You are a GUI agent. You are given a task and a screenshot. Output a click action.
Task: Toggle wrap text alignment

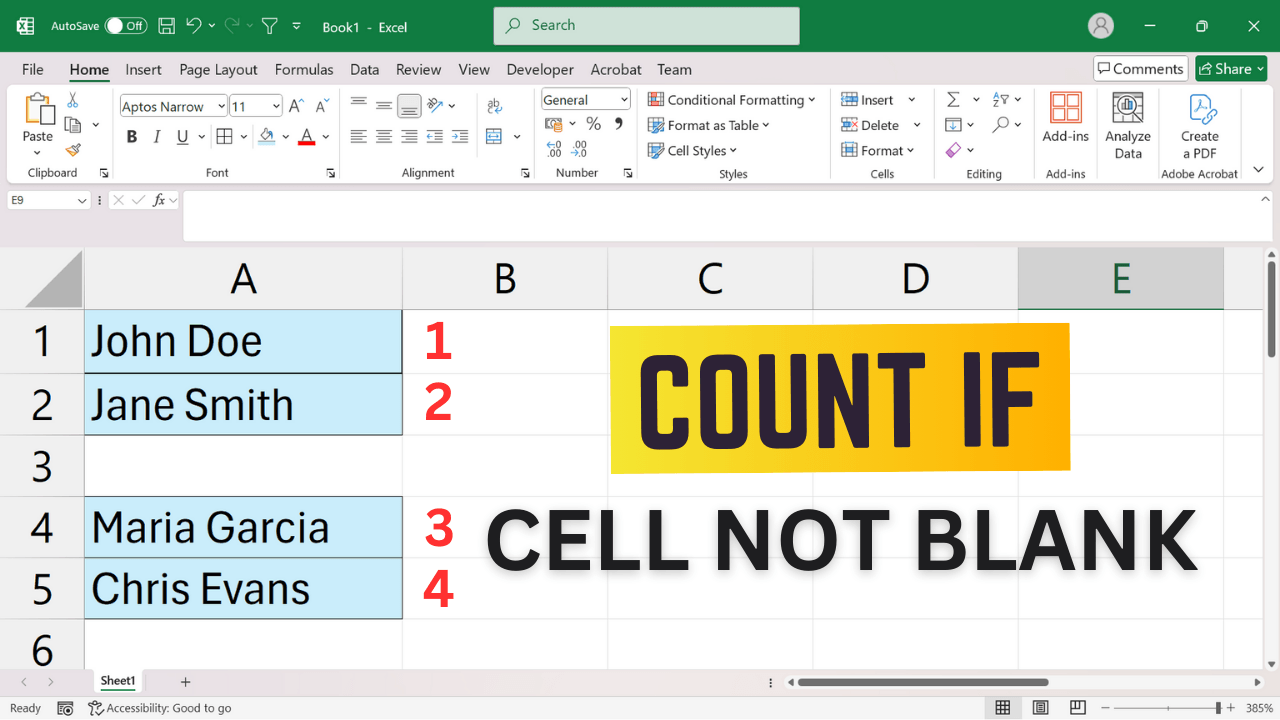[494, 105]
